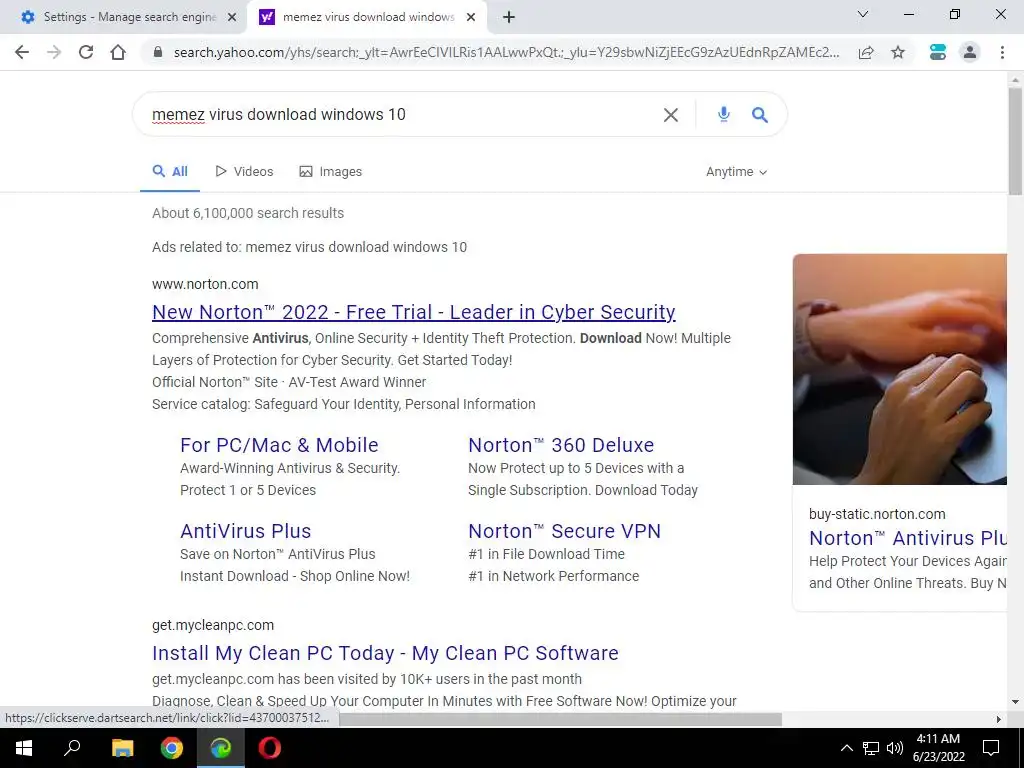Show hidden system tray icons
The height and width of the screenshot is (768, 1024).
click(846, 748)
